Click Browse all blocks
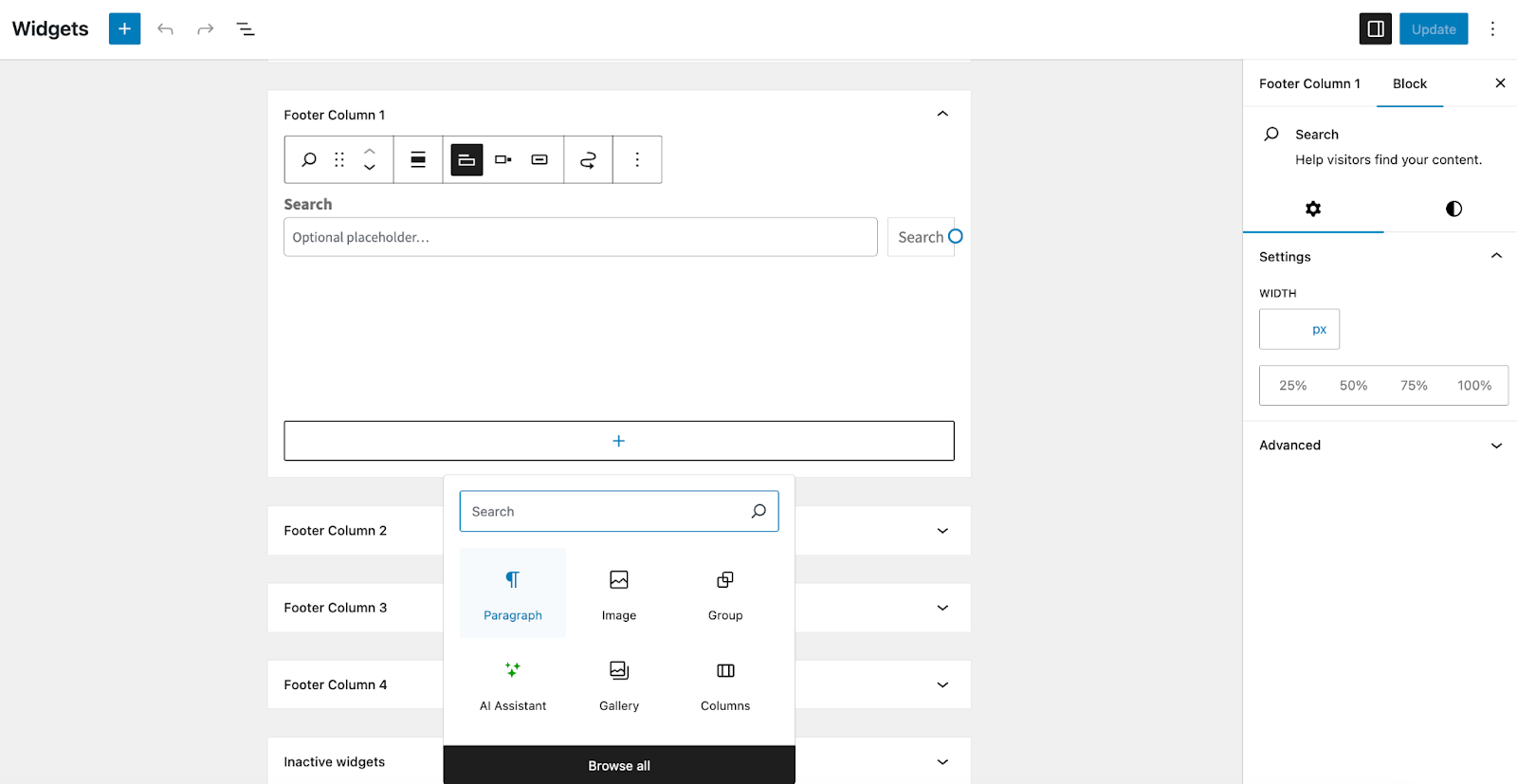 (619, 765)
